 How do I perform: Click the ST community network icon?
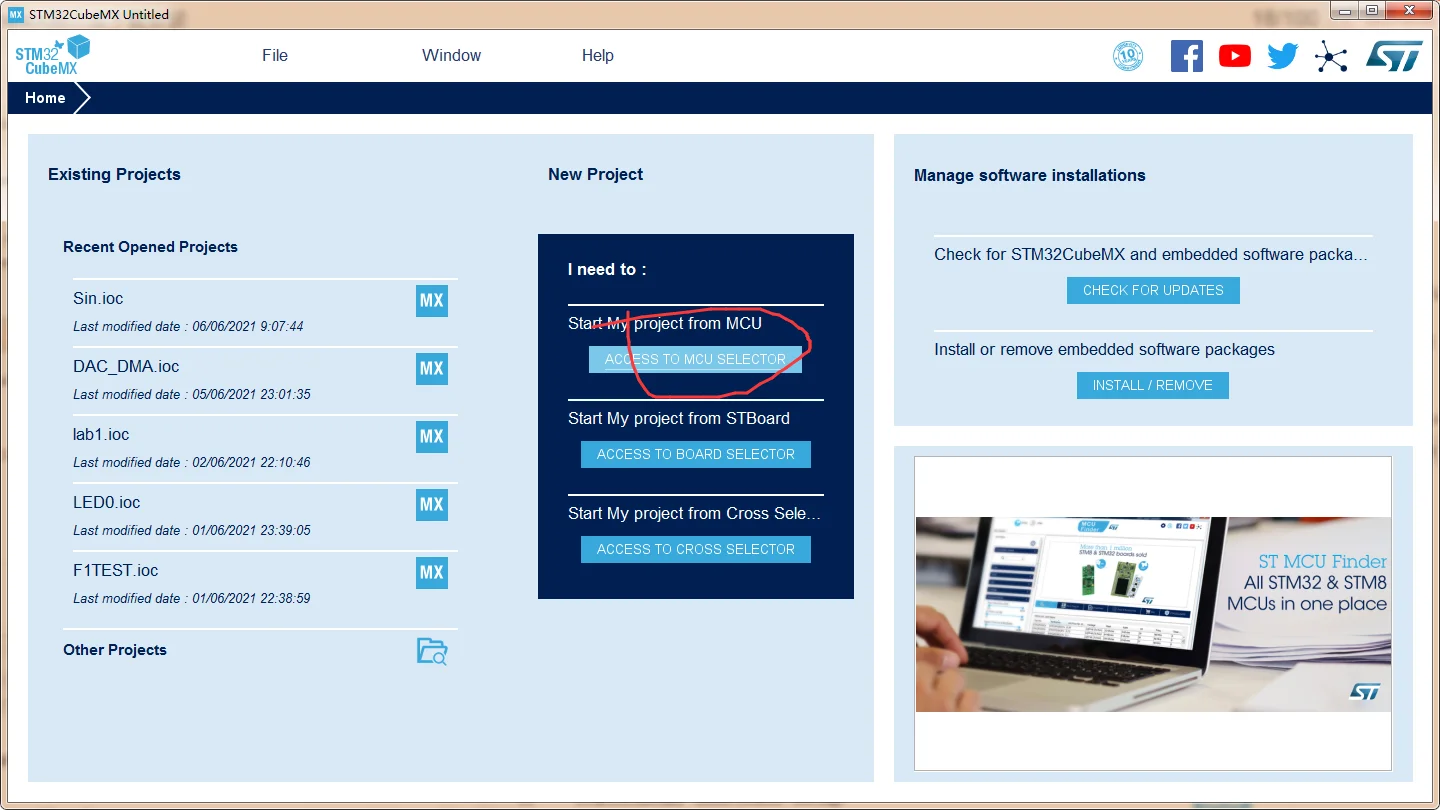(1331, 57)
